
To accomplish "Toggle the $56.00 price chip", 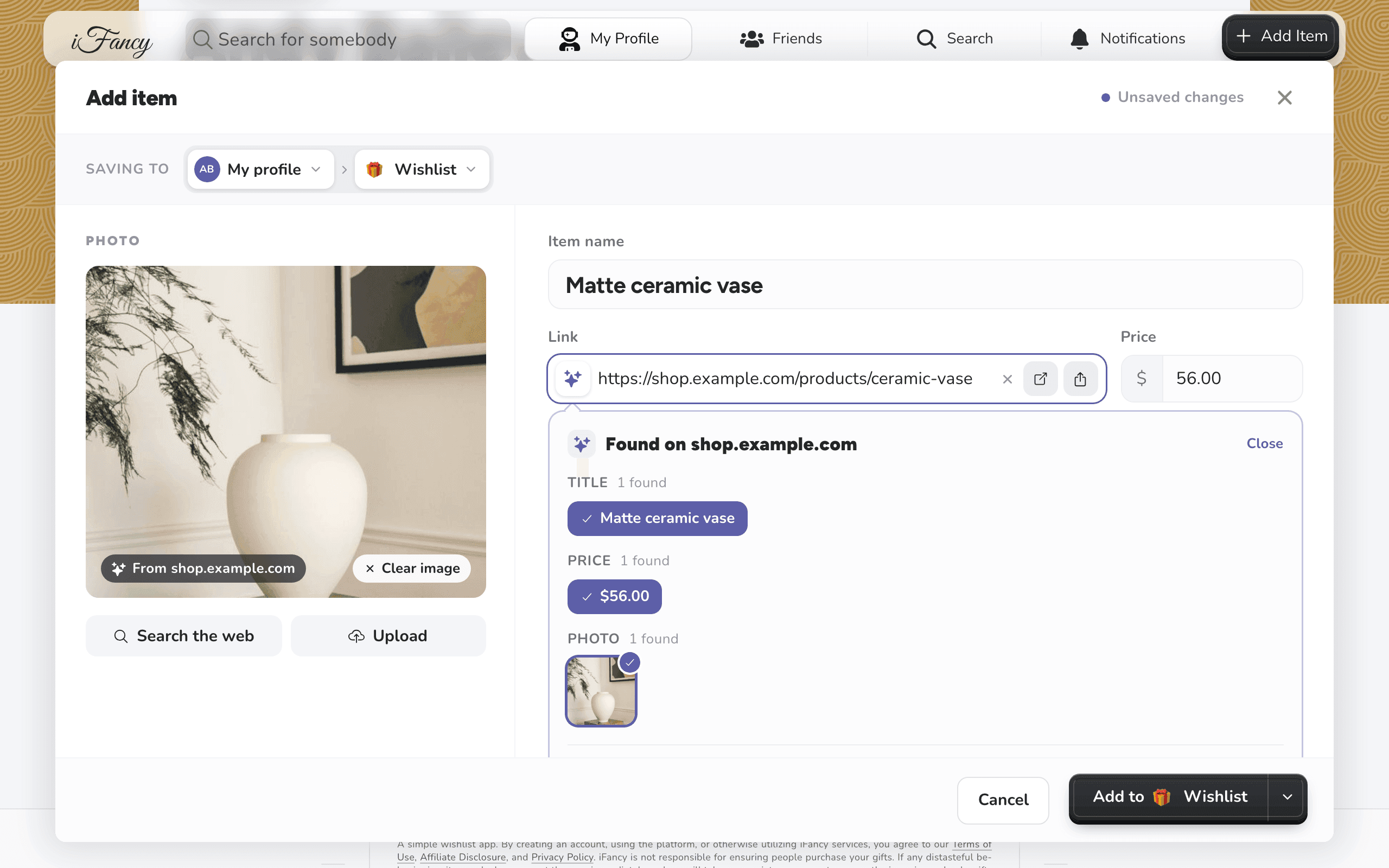I will [x=614, y=596].
